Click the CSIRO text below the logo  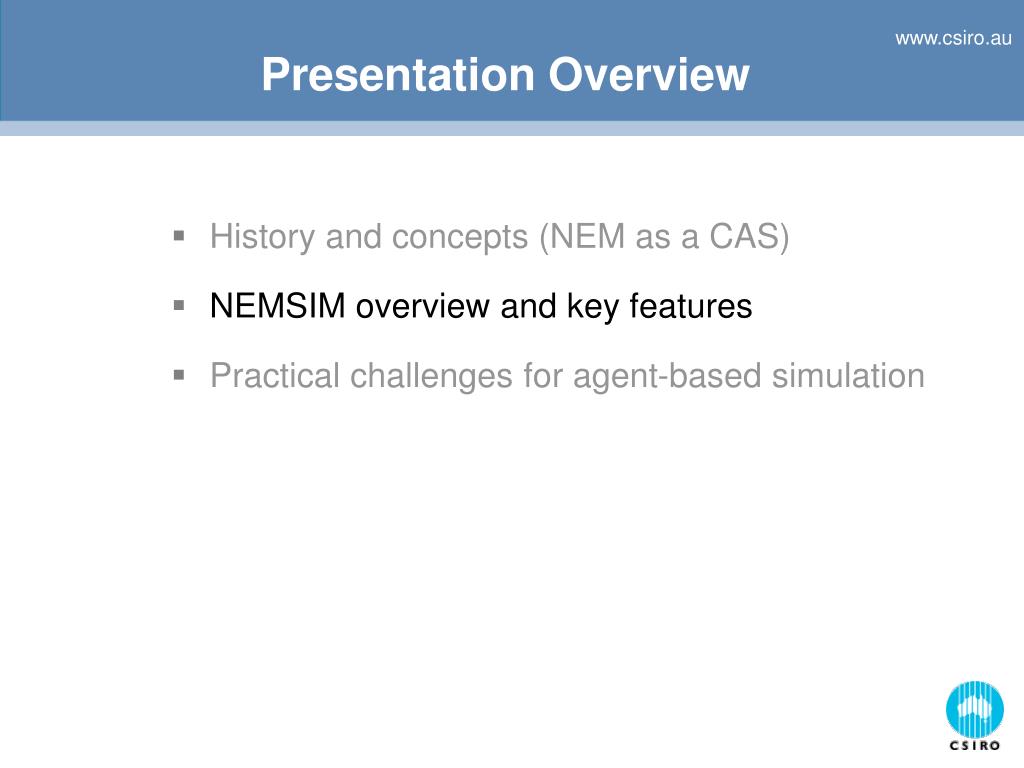click(974, 746)
